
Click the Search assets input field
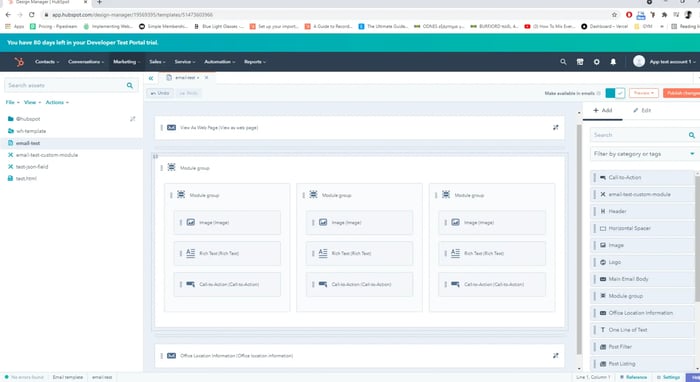66,85
